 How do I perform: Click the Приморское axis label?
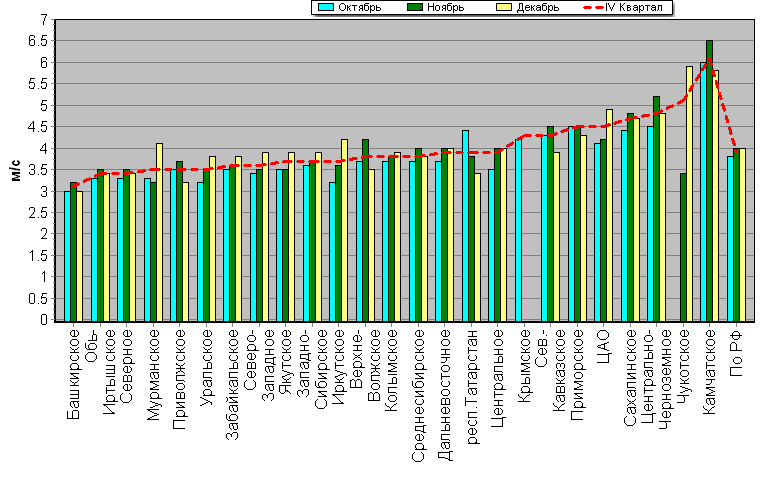(577, 374)
